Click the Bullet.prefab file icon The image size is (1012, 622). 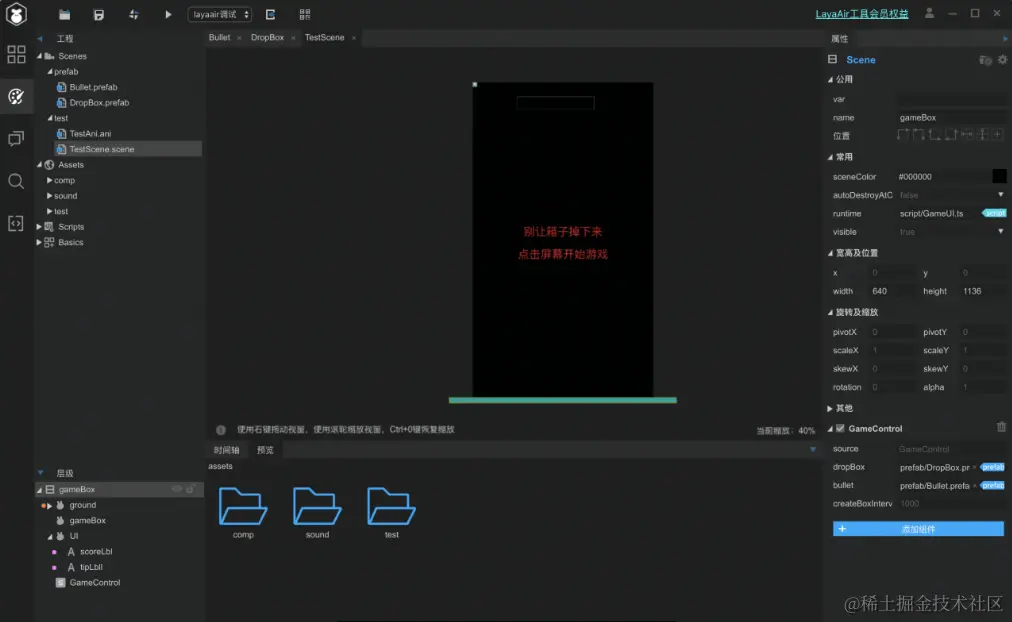click(61, 87)
